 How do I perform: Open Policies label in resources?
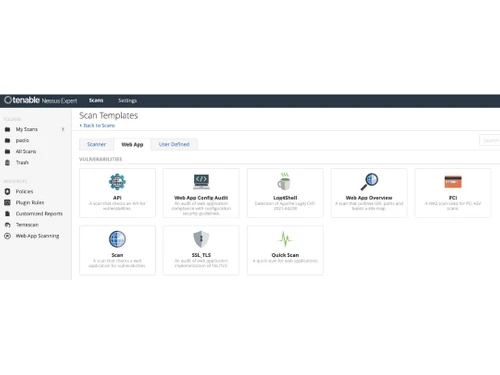(x=24, y=191)
